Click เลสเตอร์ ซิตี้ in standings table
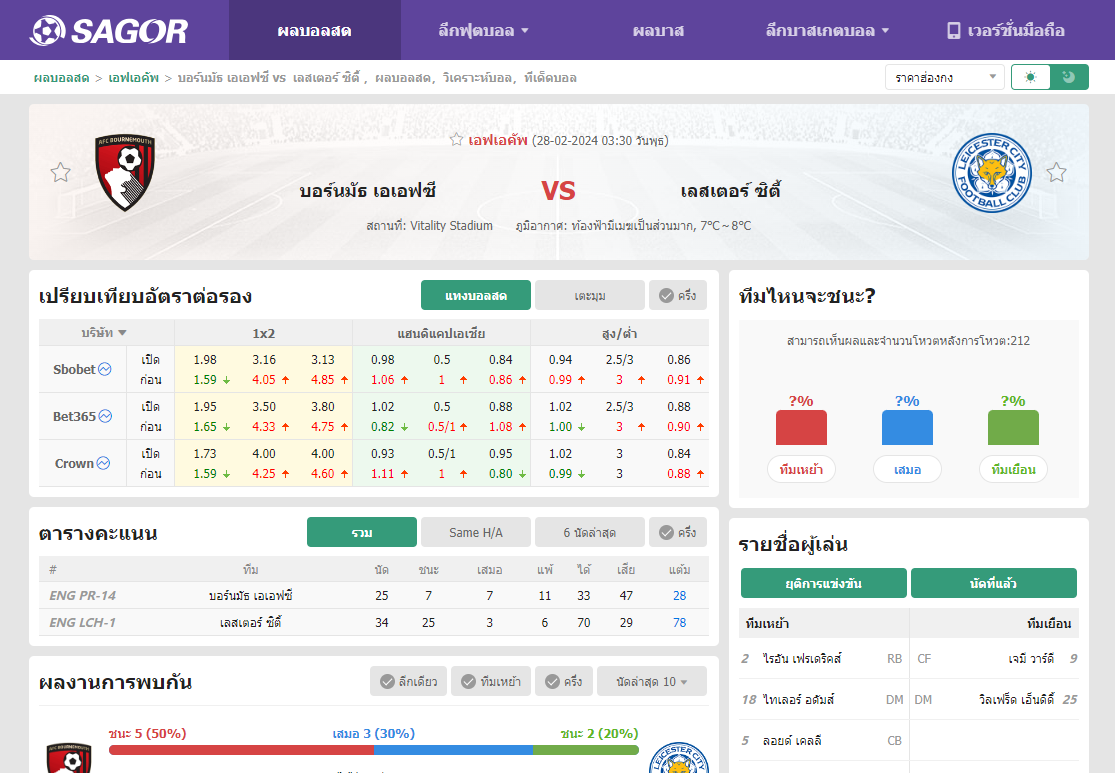 pos(250,622)
